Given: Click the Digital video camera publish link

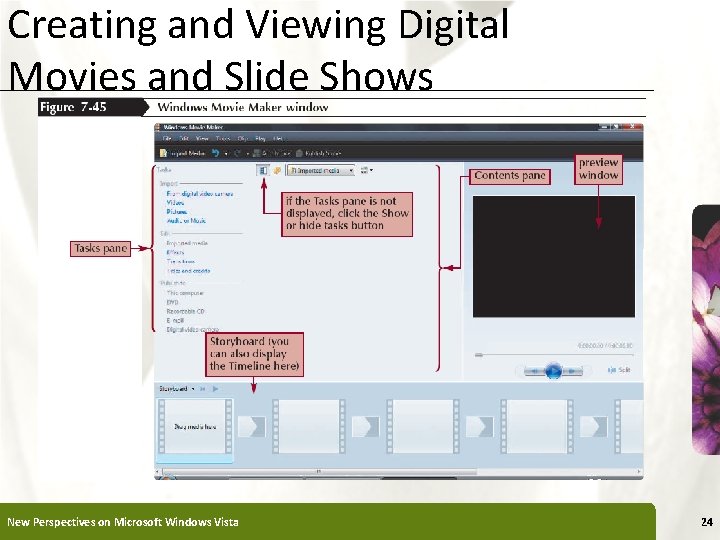Looking at the screenshot, I should coord(192,329).
